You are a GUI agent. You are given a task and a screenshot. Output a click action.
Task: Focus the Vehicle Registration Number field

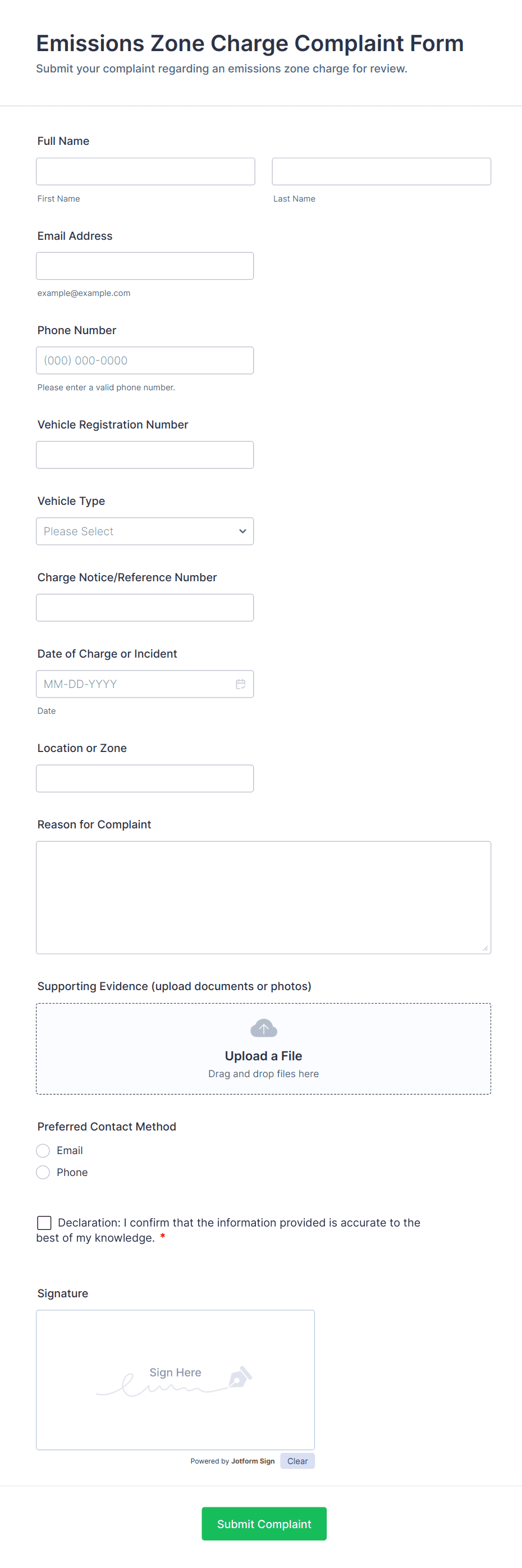(144, 454)
